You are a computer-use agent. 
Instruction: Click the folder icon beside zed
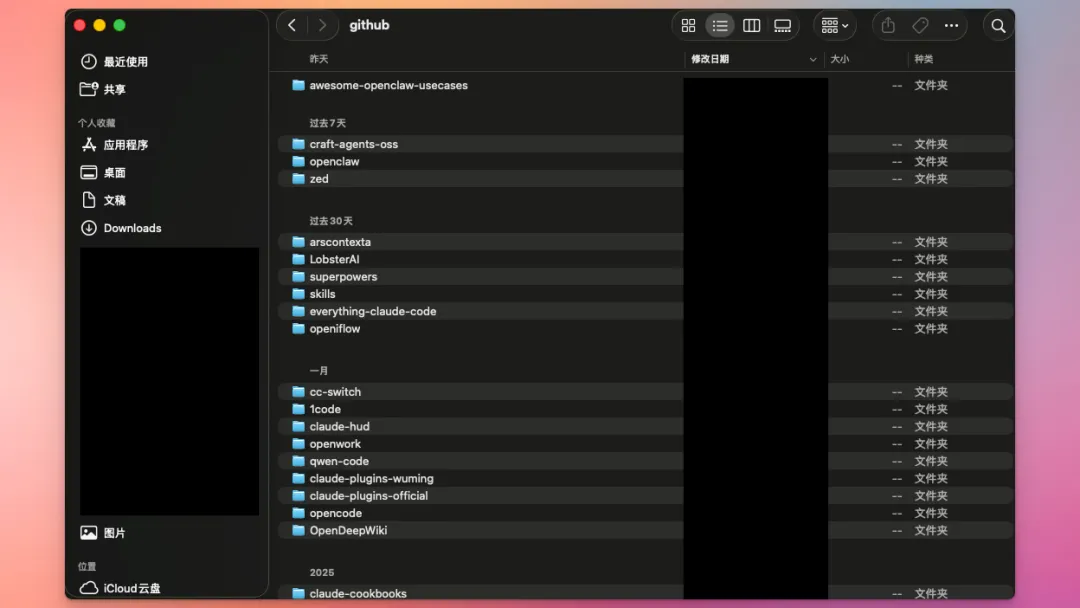pos(298,178)
